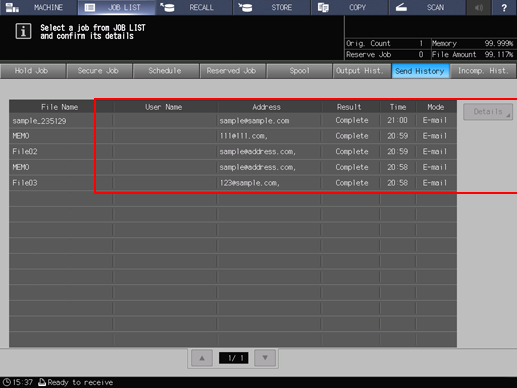
Task: Open help with question mark icon
Action: 504,7
